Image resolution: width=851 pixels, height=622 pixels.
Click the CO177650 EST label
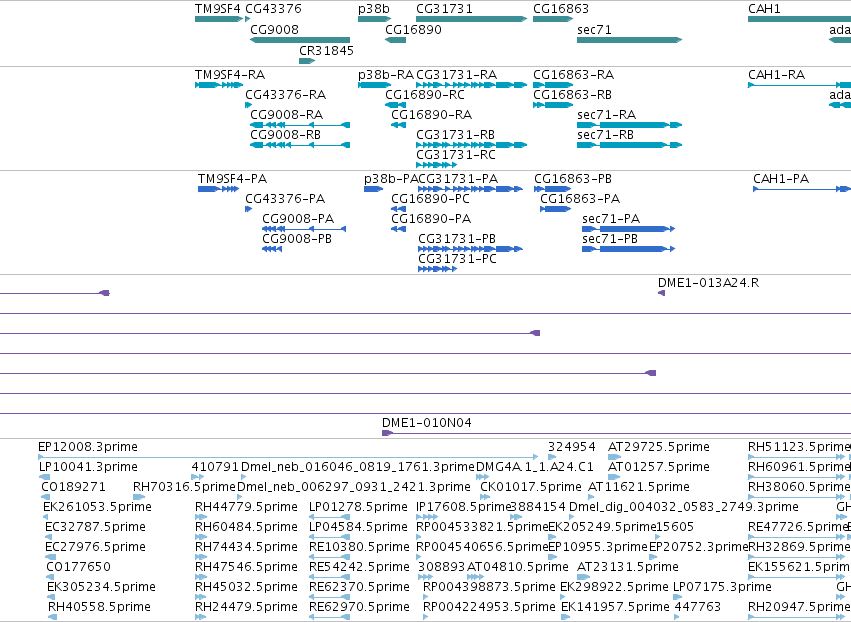click(78, 567)
